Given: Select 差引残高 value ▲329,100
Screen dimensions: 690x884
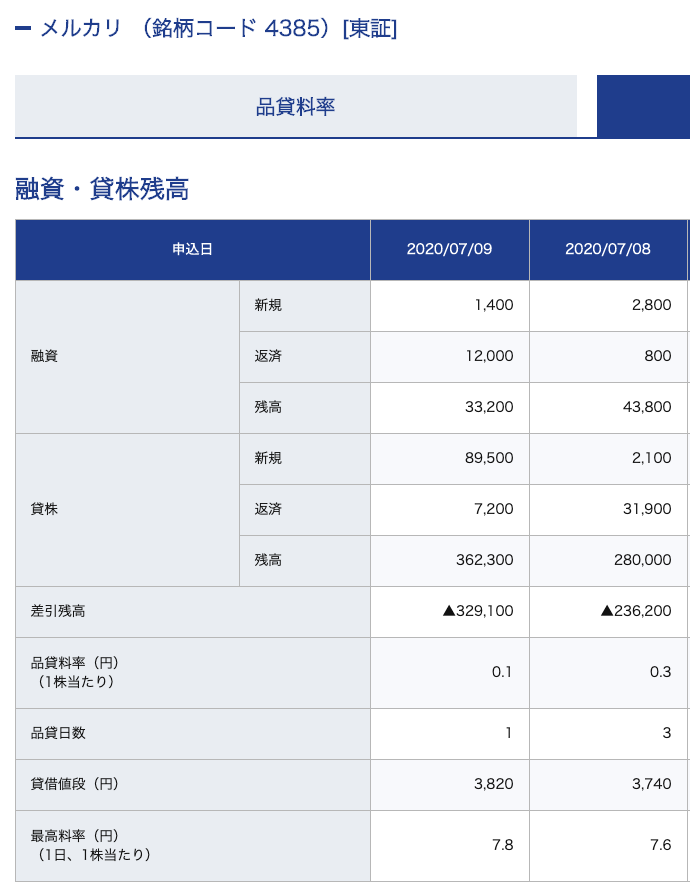Looking at the screenshot, I should pos(478,611).
